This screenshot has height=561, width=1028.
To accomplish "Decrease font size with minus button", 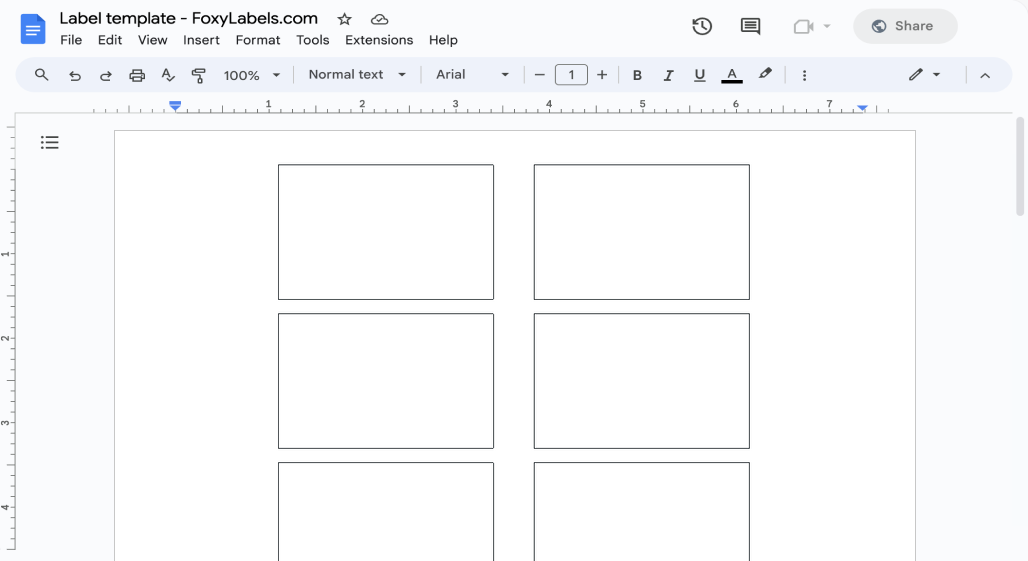I will [x=540, y=75].
